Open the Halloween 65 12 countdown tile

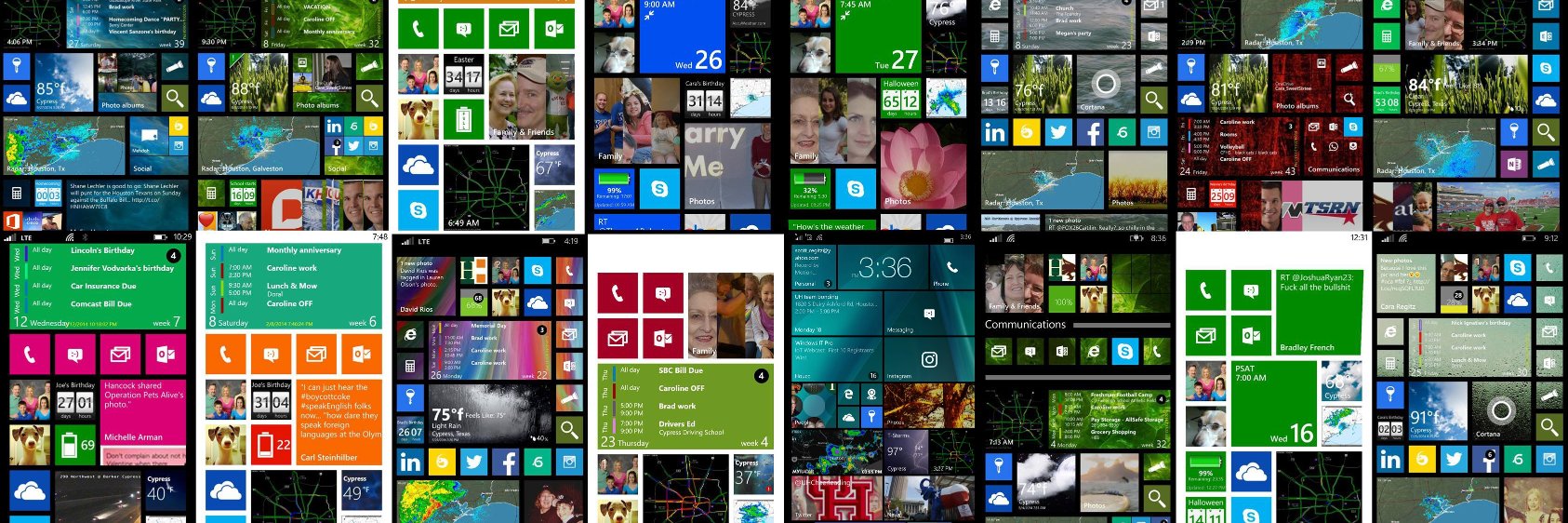(x=900, y=98)
